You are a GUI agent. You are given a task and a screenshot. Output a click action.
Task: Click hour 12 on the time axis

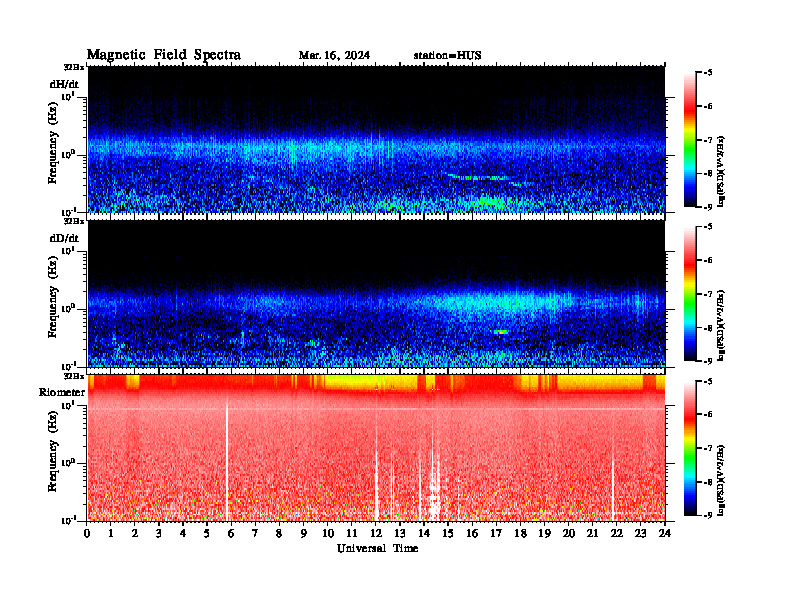[x=376, y=533]
